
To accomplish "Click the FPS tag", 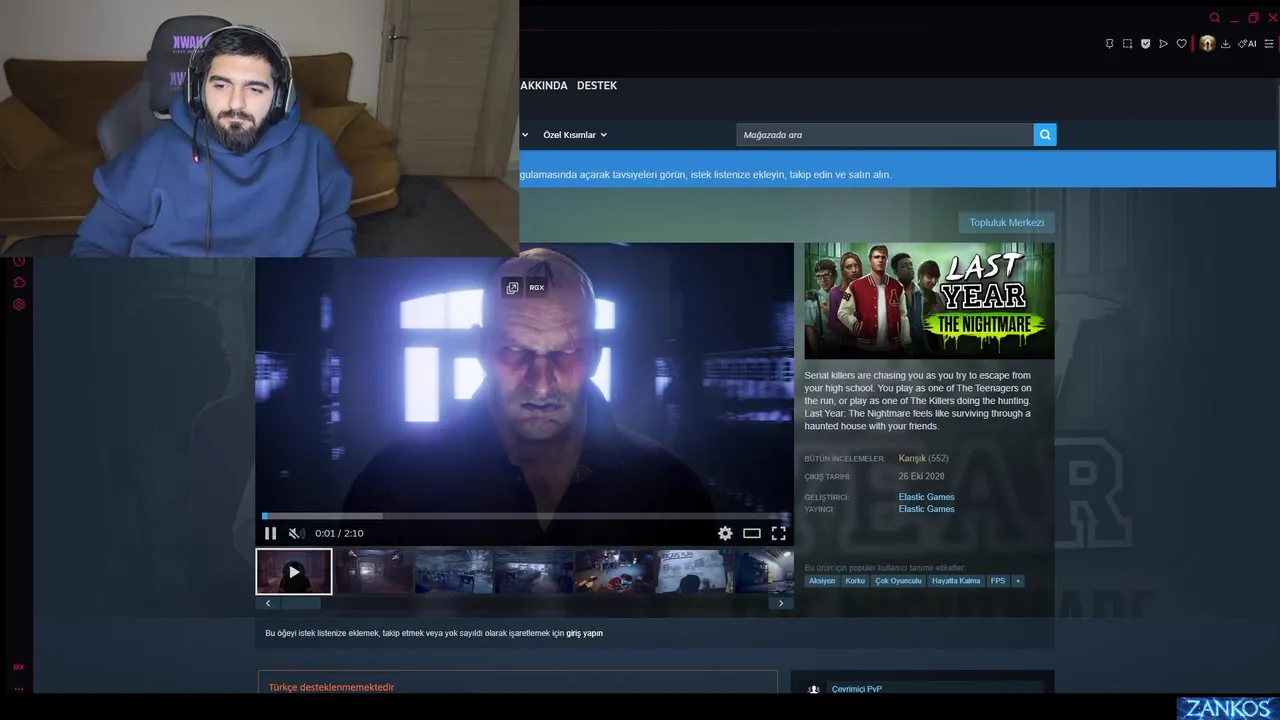I will point(998,581).
